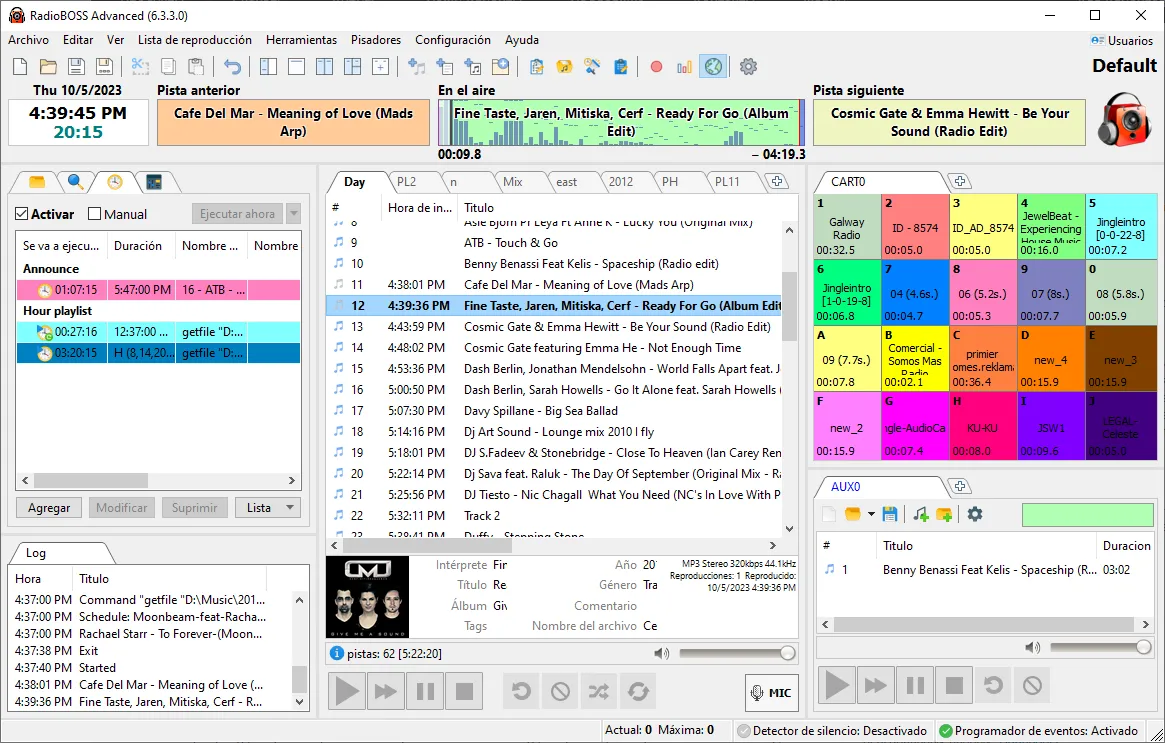Add a new cart tab next to CART0
1165x743 pixels.
(959, 181)
